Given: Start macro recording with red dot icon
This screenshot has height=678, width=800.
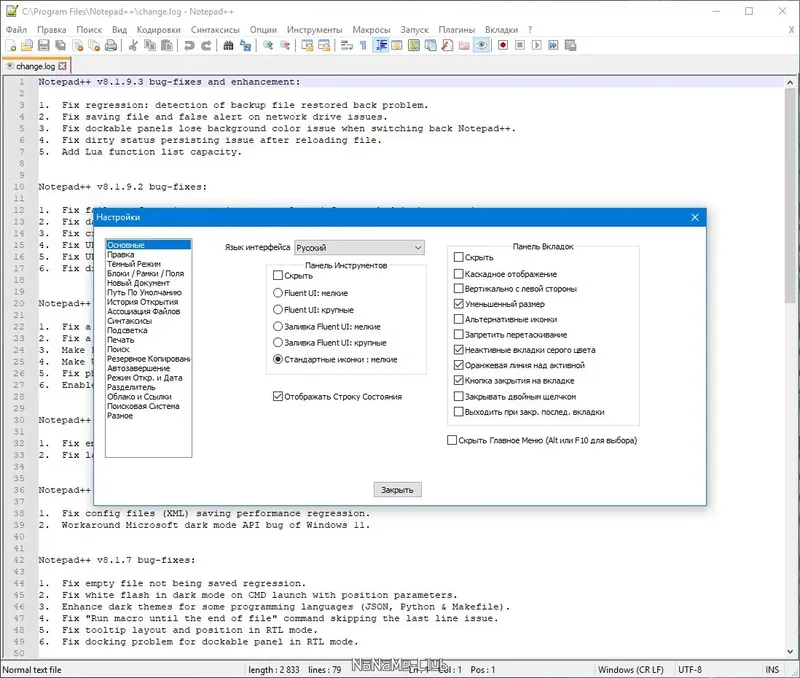Looking at the screenshot, I should pyautogui.click(x=503, y=46).
